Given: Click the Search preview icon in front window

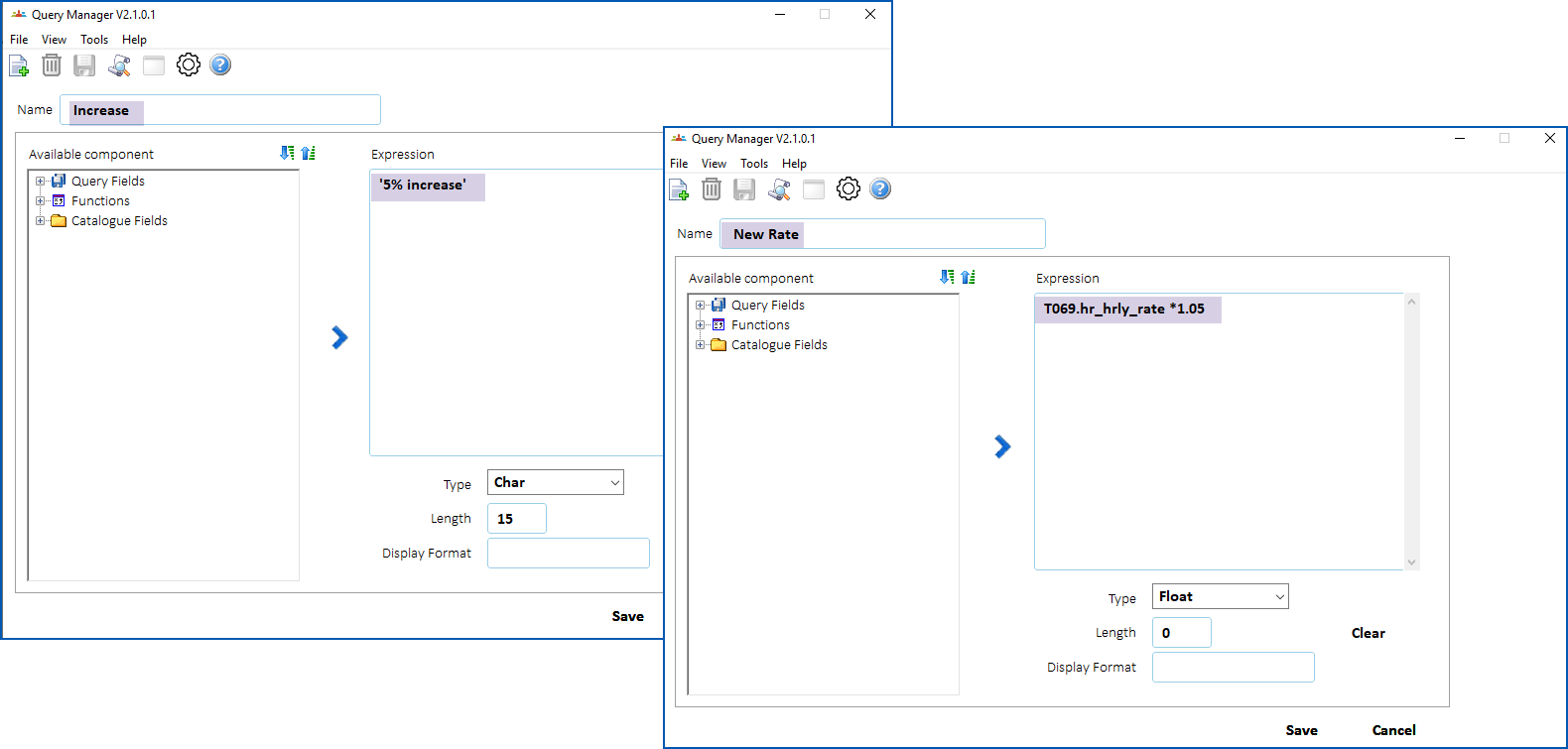Looking at the screenshot, I should [x=779, y=189].
